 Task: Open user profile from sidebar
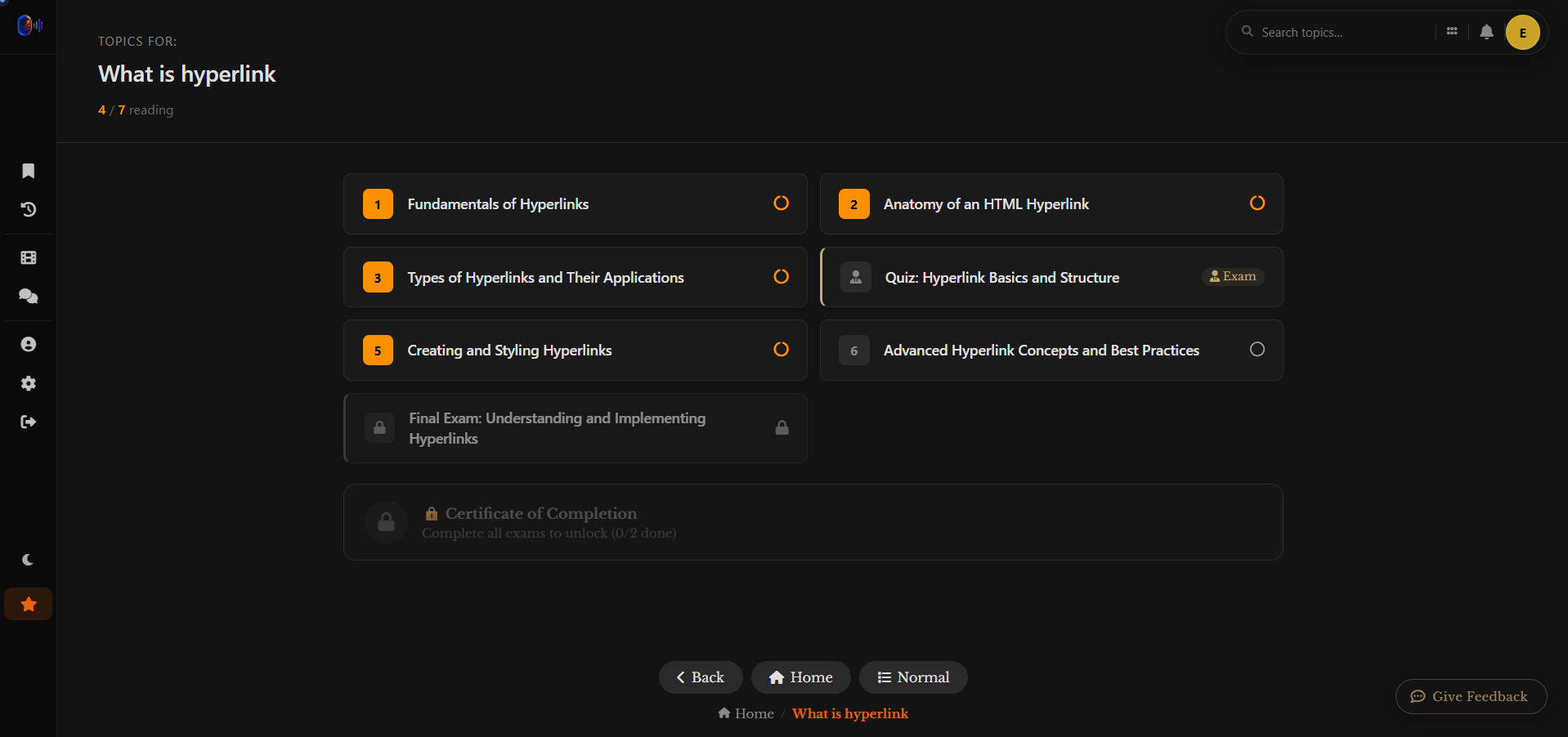[x=29, y=344]
